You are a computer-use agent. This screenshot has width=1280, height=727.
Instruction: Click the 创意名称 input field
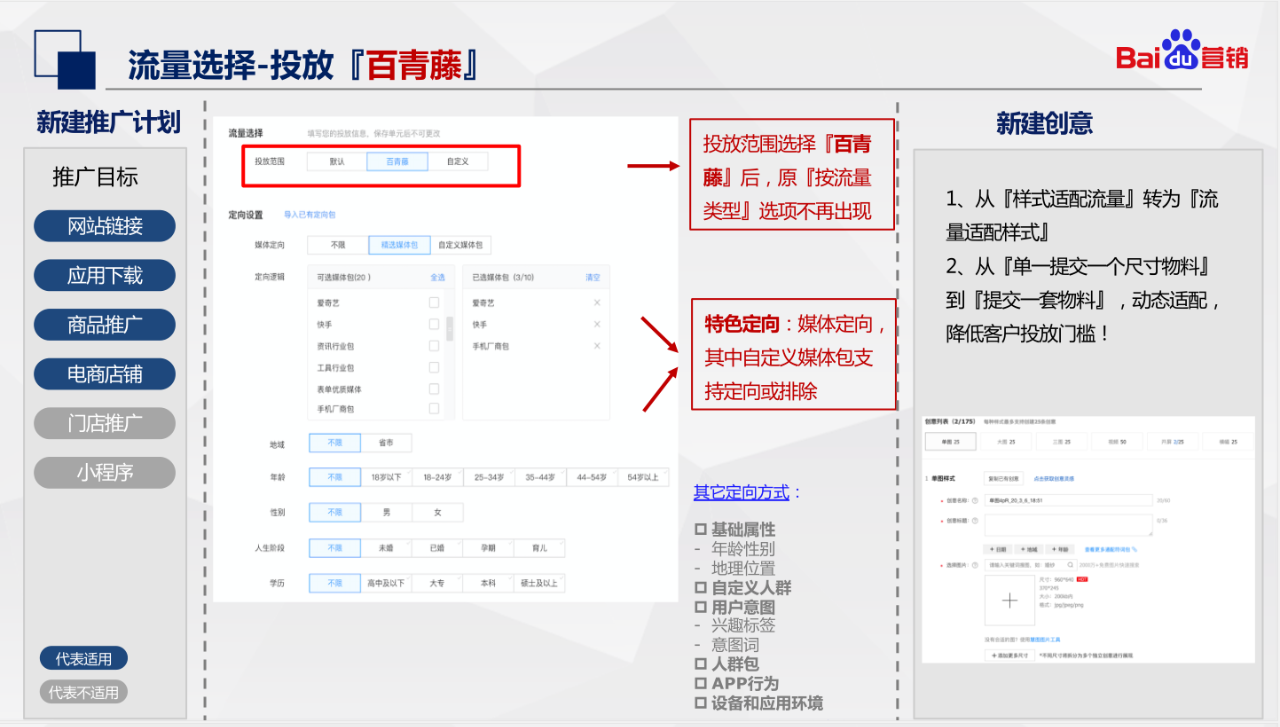click(1069, 500)
